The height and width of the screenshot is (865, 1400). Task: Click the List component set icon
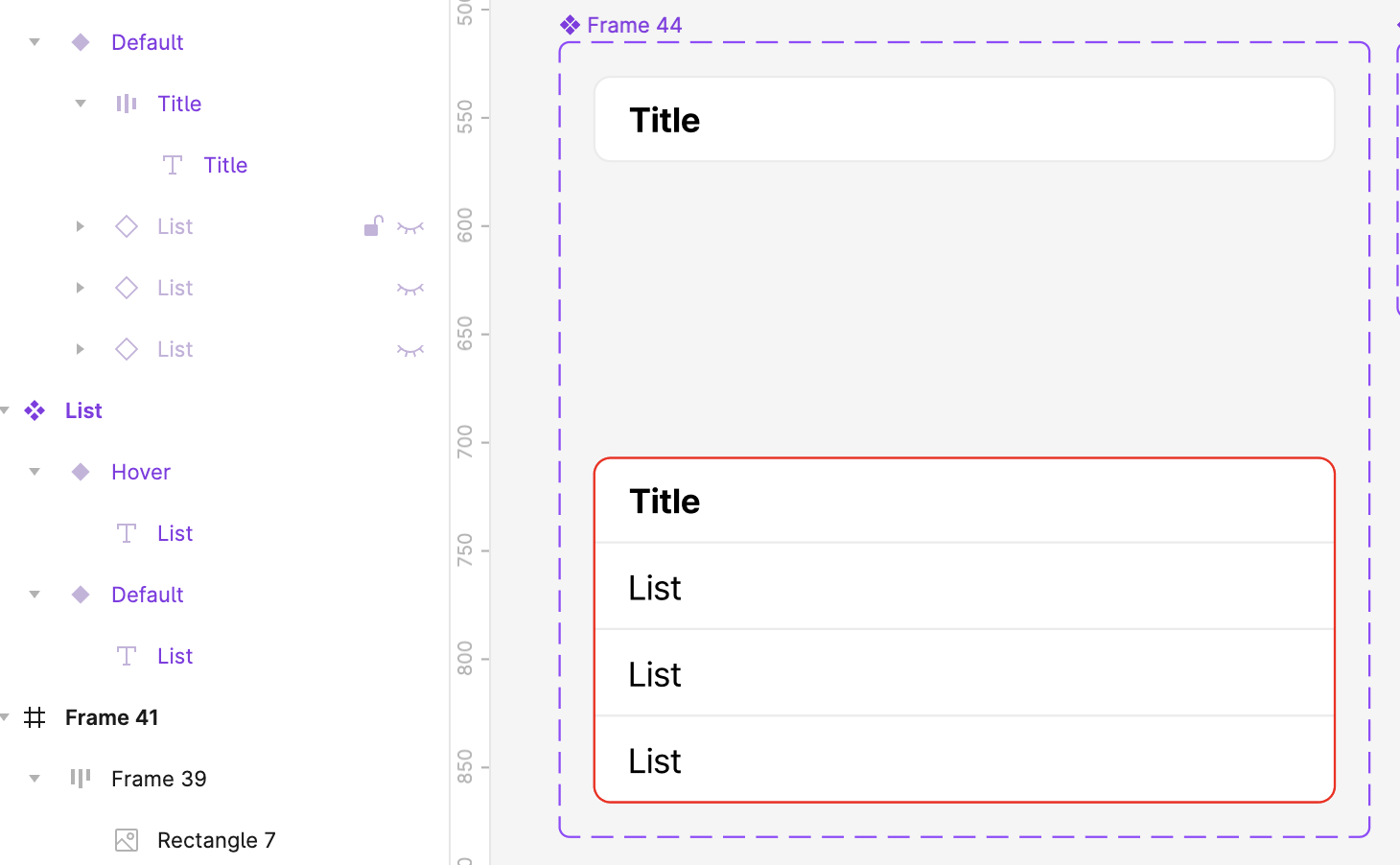[x=35, y=410]
